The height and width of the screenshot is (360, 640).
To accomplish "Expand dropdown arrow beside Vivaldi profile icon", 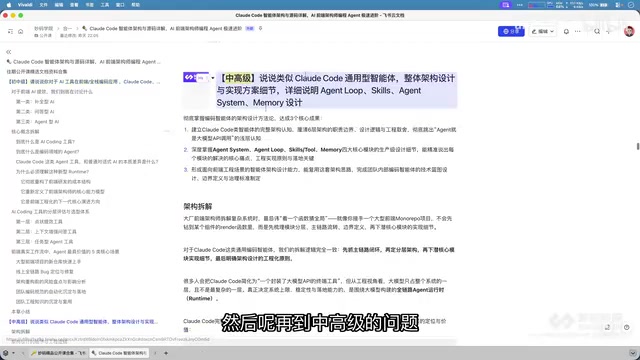I will (13, 353).
